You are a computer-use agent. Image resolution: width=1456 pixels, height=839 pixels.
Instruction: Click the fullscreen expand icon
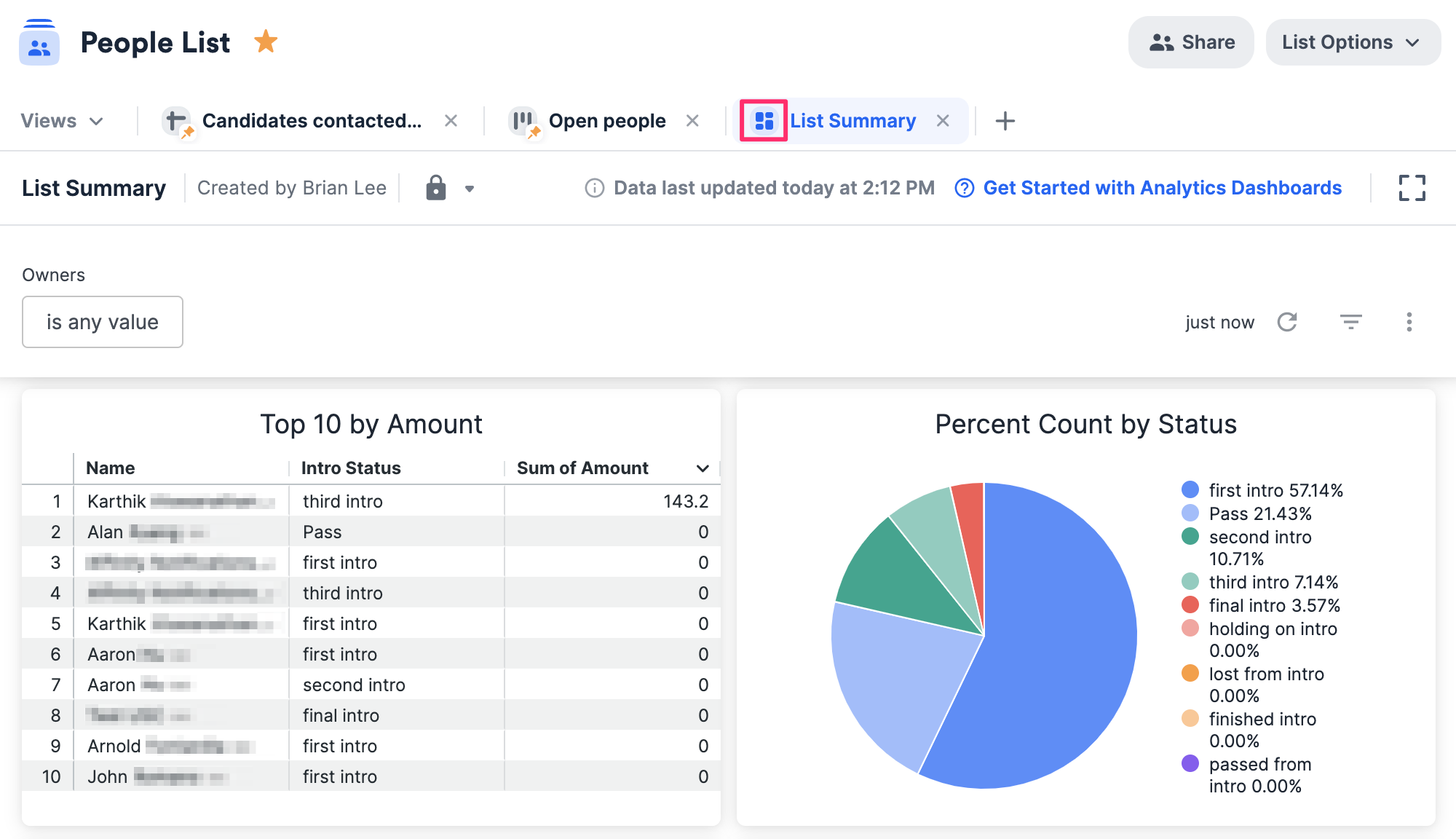coord(1413,188)
